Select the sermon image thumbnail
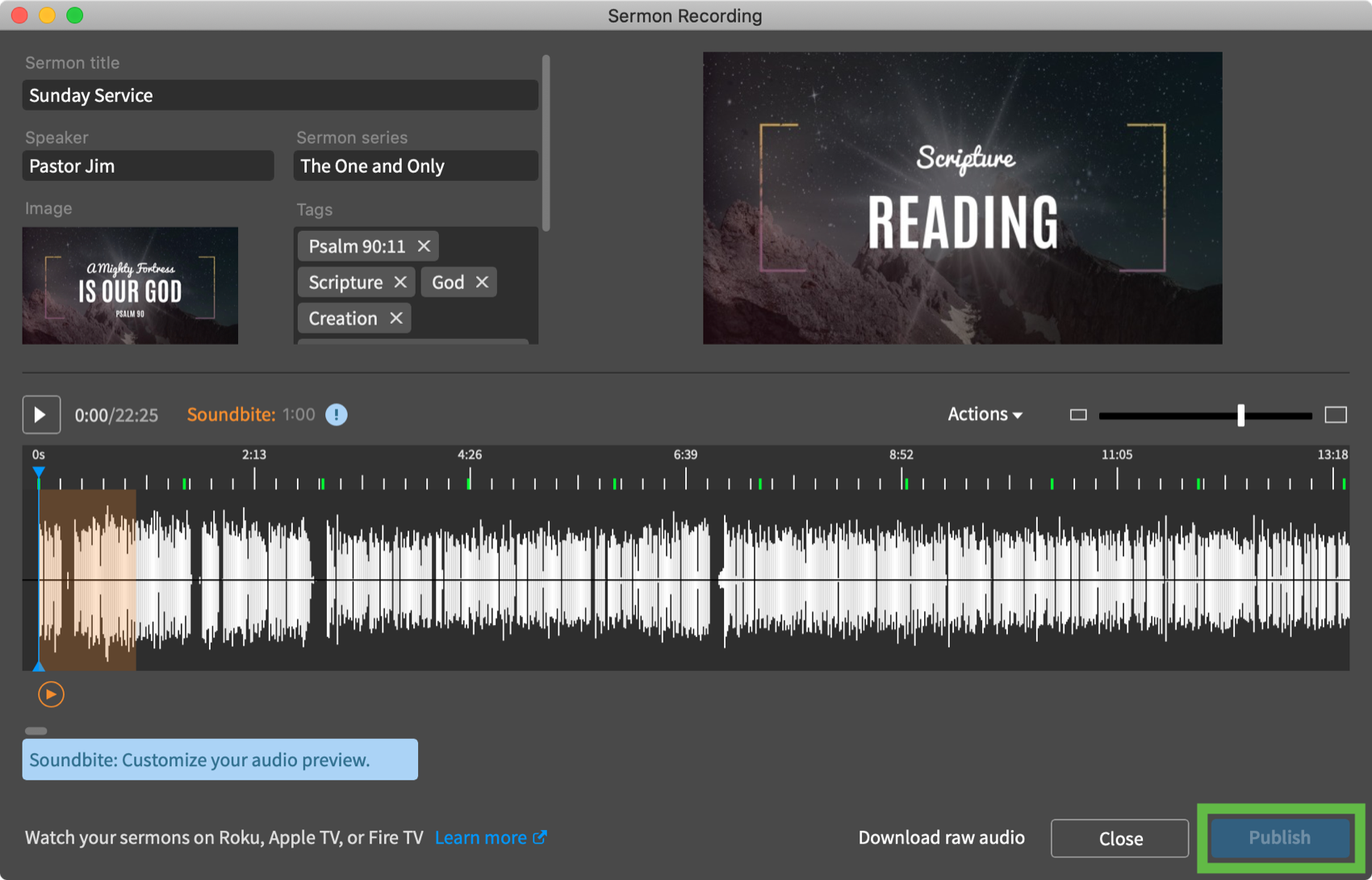The height and width of the screenshot is (880, 1372). 130,286
